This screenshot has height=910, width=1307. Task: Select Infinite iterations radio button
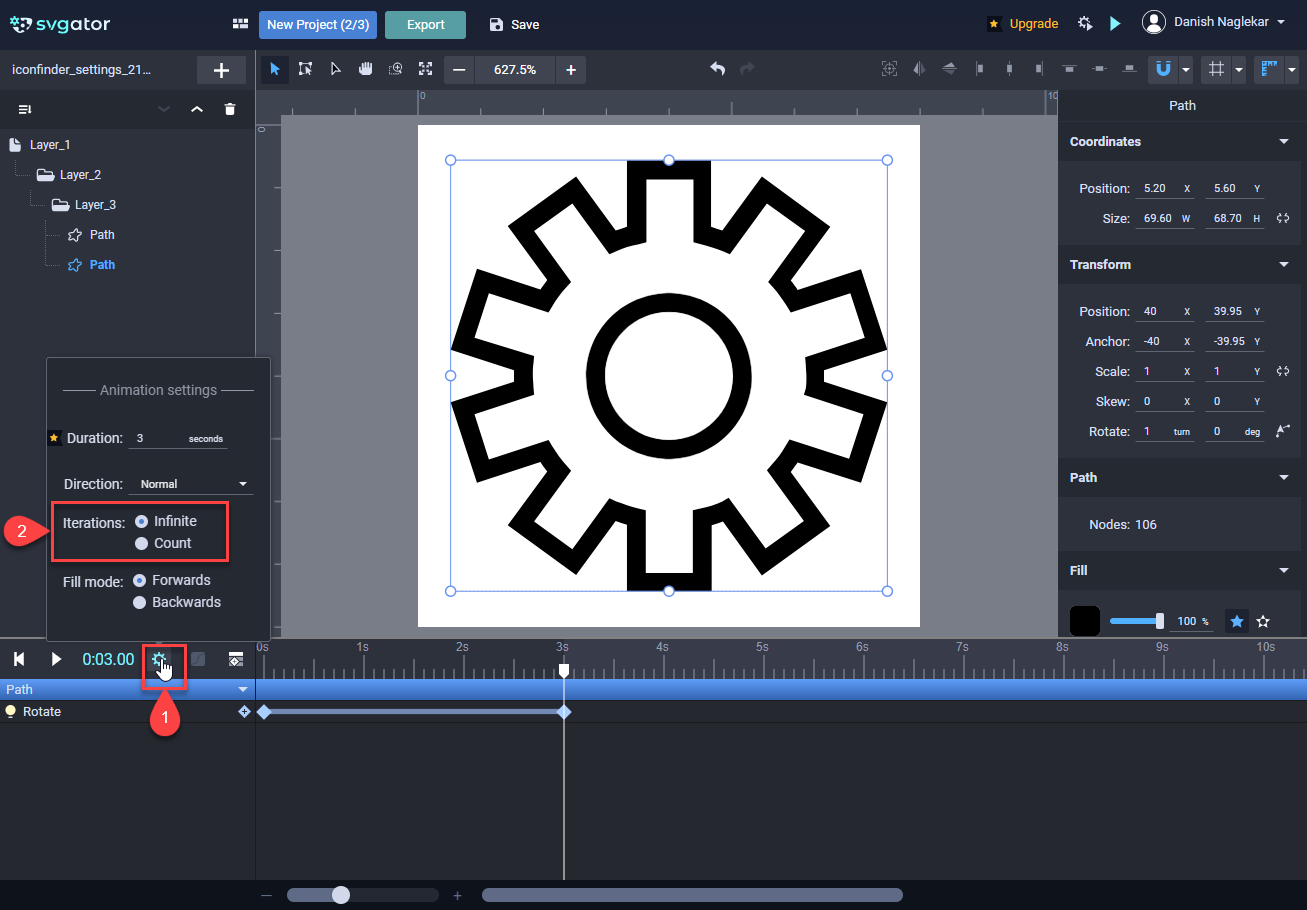(142, 521)
